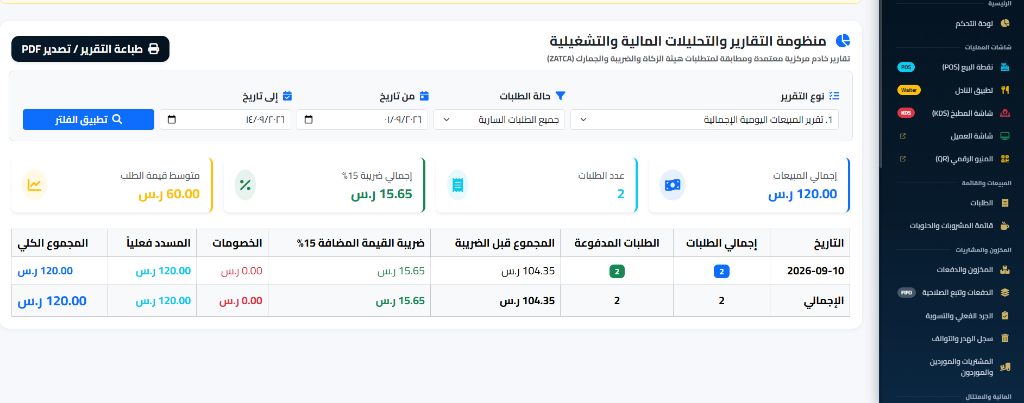Click the FIFO badge in the sidebar
This screenshot has height=403, width=1024.
click(906, 292)
